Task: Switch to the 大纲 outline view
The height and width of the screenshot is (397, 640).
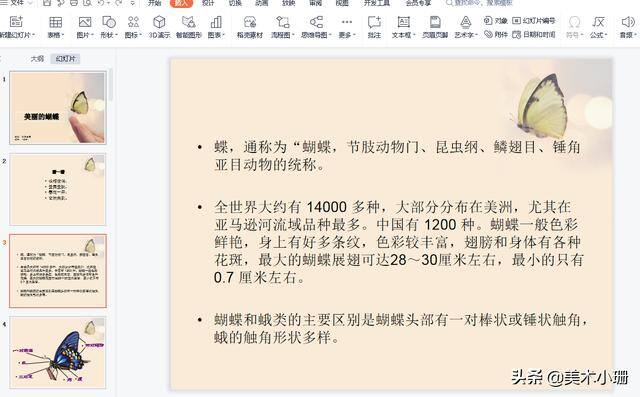Action: point(37,59)
